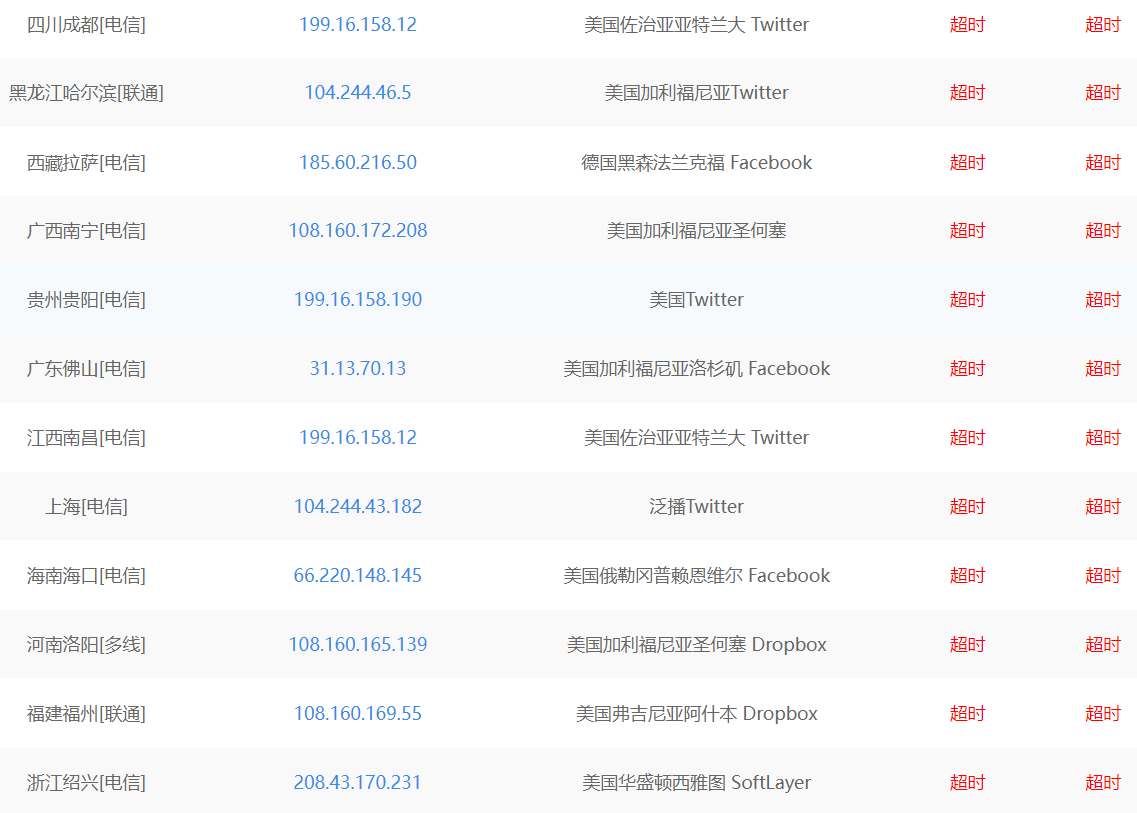Image resolution: width=1137 pixels, height=813 pixels.
Task: Select the 江西南昌[电信] node cell
Action: pos(86,437)
